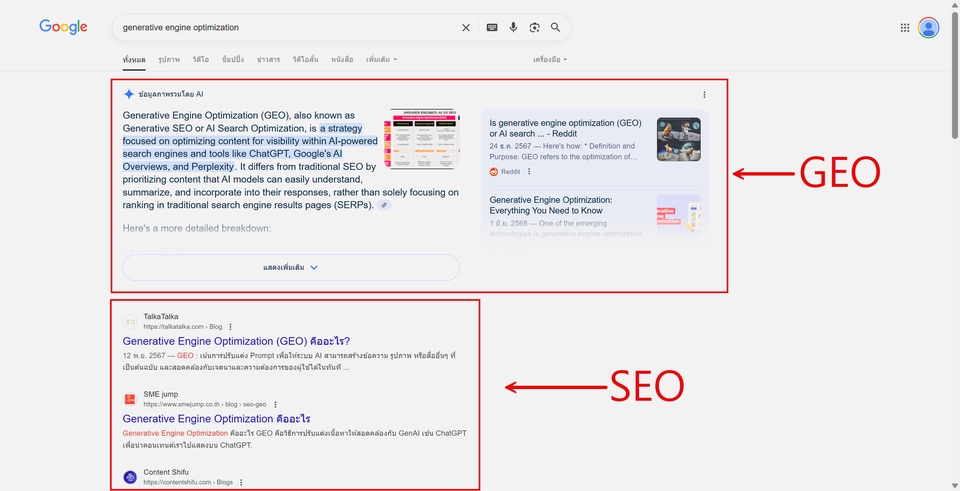Expand AI overview with แสดงเพิ่มเติม button

(x=291, y=268)
